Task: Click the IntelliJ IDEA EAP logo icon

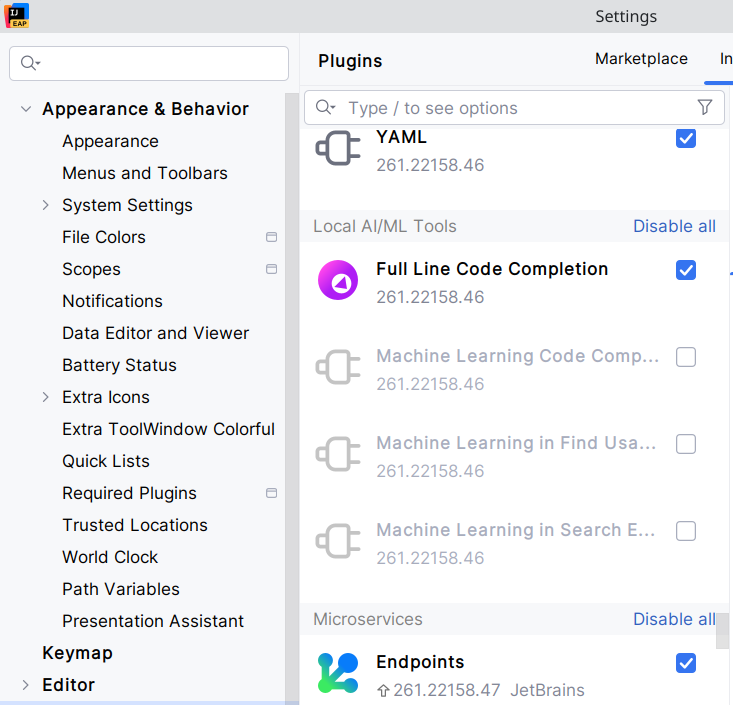Action: 16,16
